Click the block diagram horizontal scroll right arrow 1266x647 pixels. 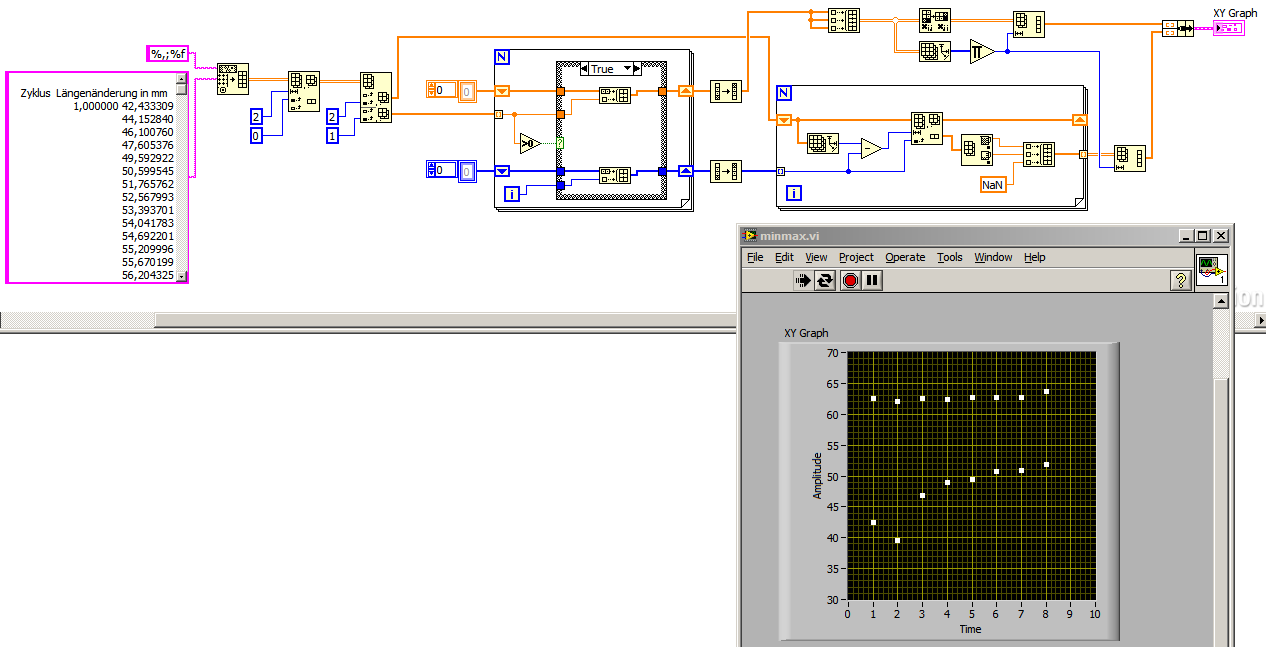1258,319
